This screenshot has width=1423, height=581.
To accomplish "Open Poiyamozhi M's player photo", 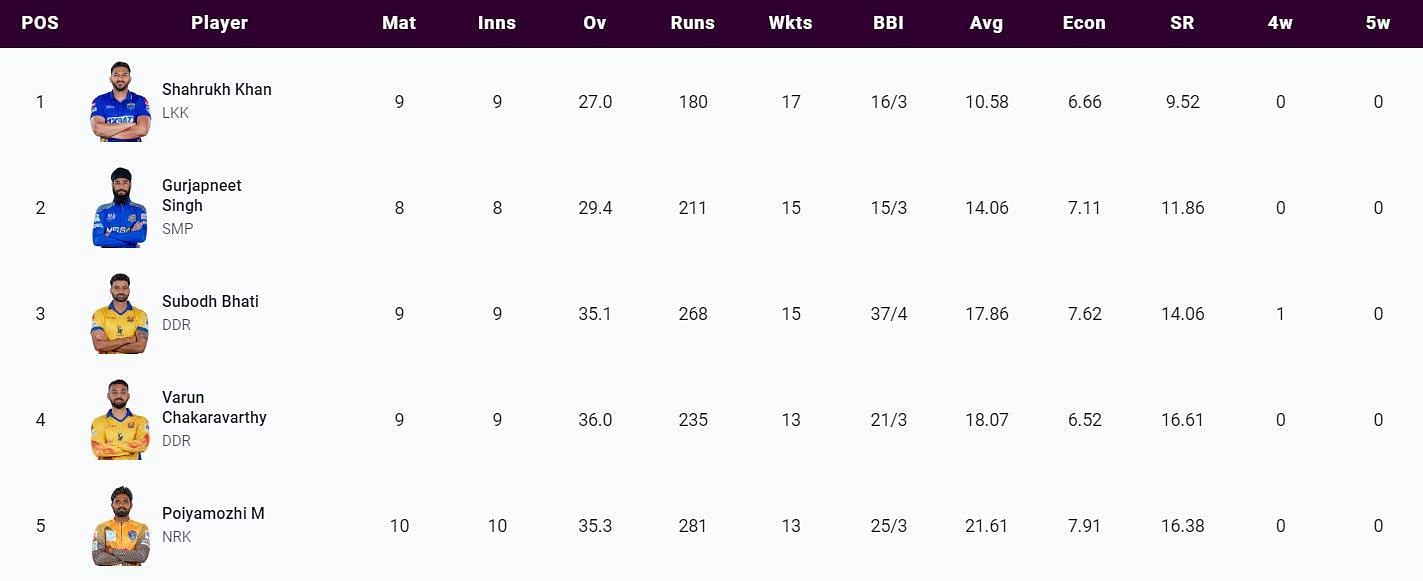I will click(120, 526).
